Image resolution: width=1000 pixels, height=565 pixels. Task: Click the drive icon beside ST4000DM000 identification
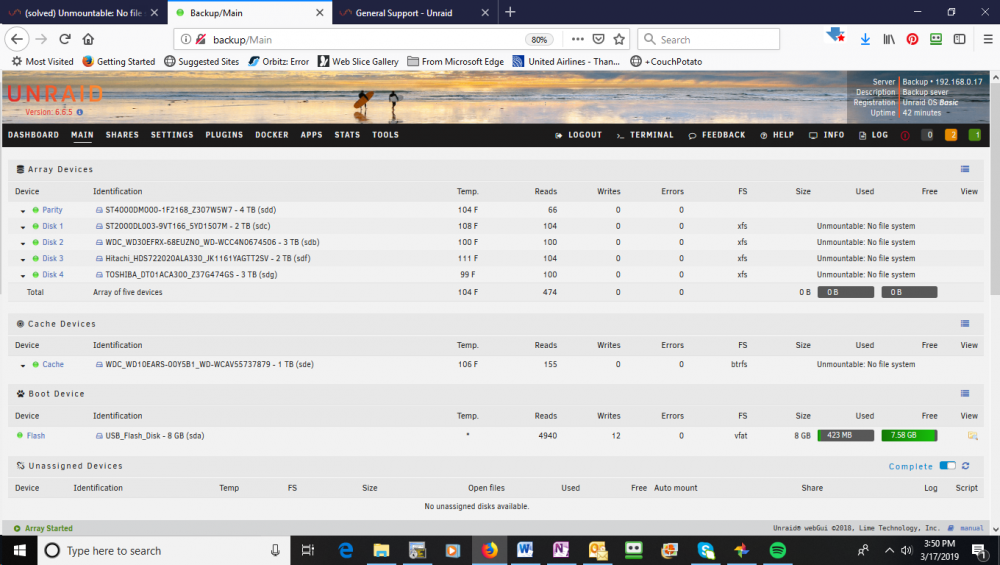(99, 210)
